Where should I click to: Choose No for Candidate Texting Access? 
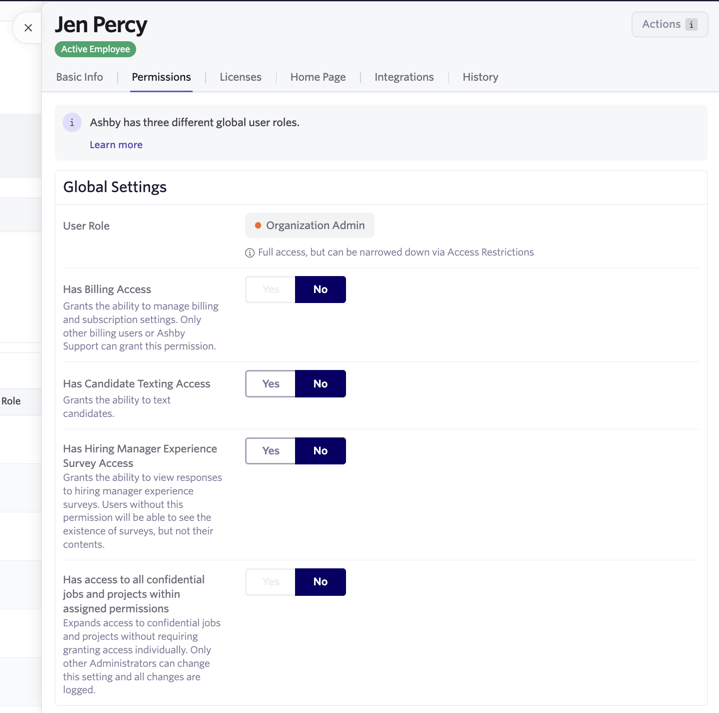[x=320, y=384]
